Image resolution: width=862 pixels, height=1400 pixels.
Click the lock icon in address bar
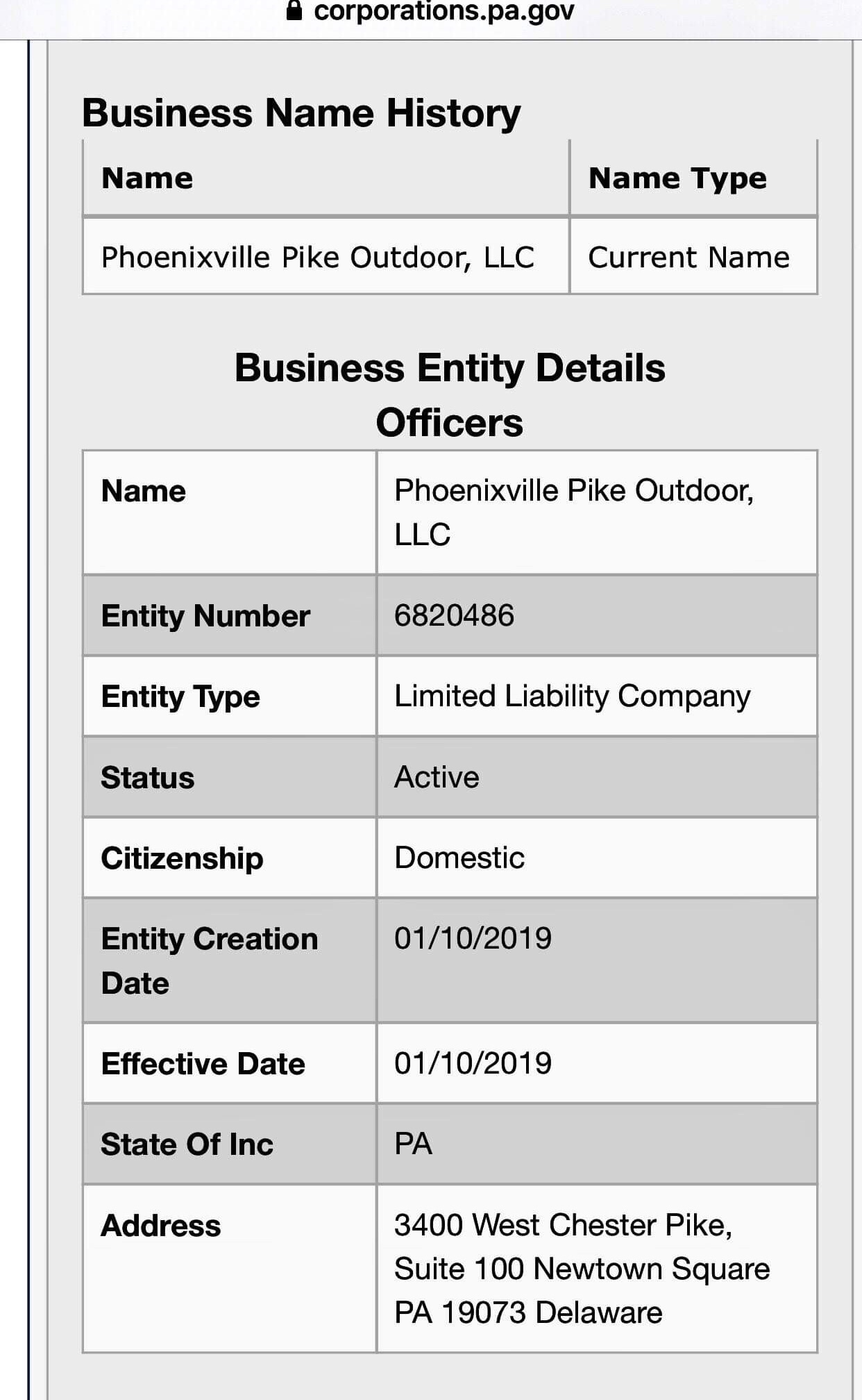294,10
